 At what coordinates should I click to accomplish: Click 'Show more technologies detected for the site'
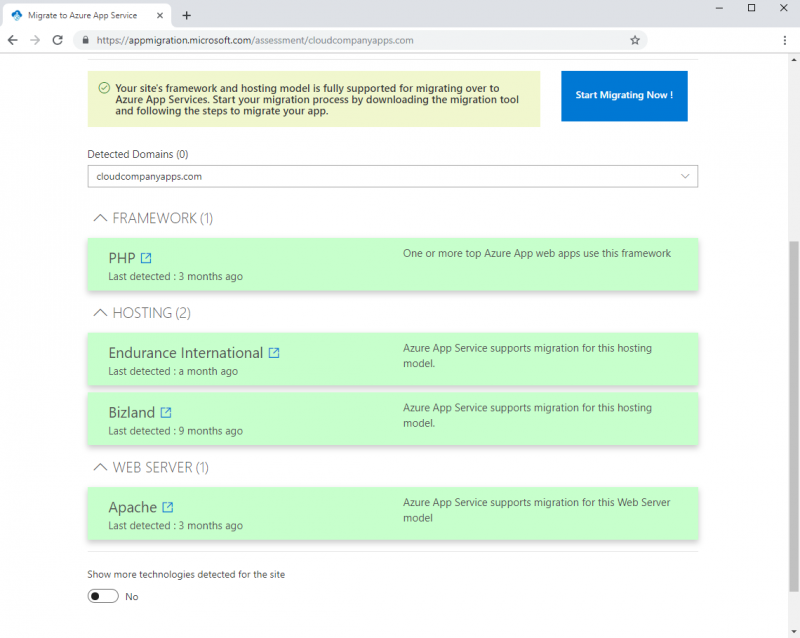[x=185, y=574]
